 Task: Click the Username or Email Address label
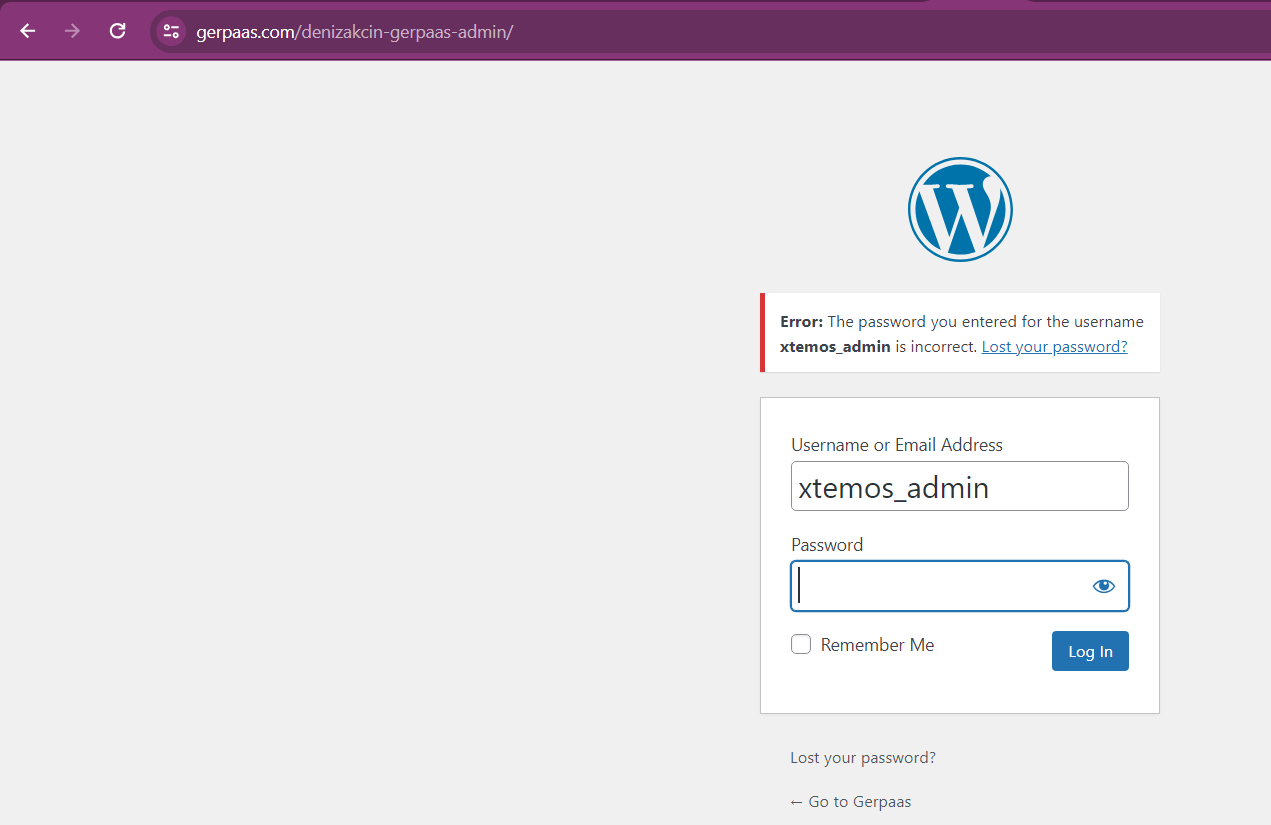click(x=897, y=445)
